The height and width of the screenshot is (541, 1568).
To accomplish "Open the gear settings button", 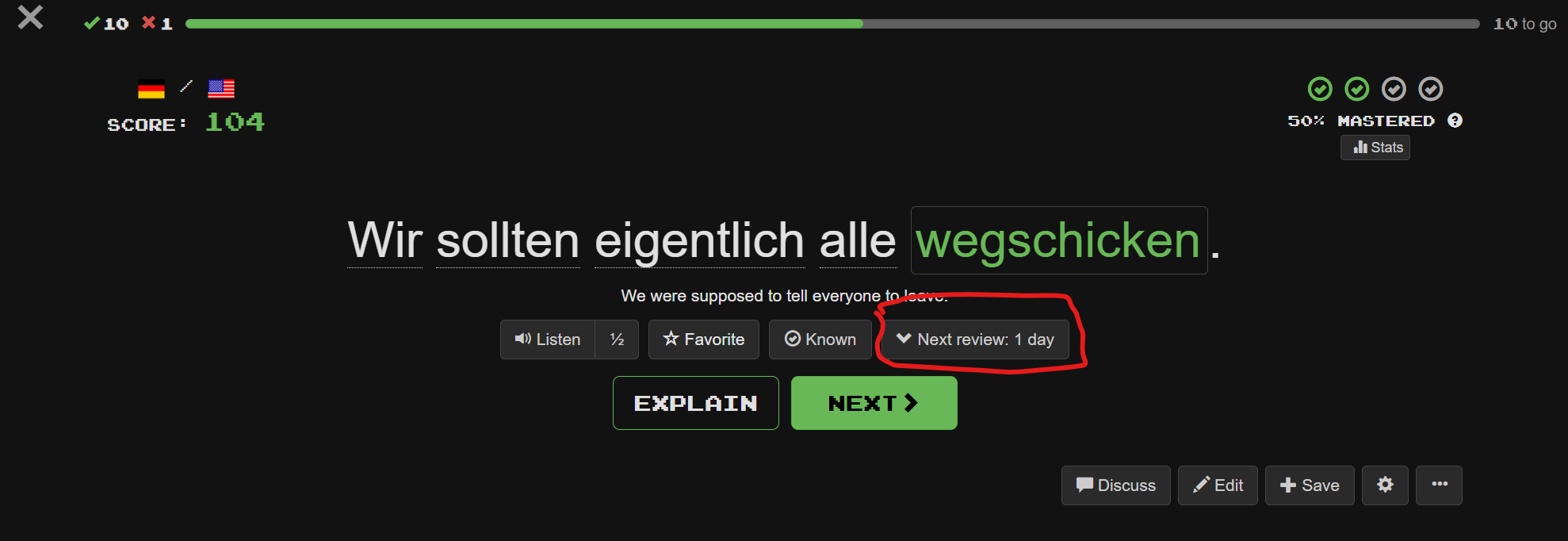I will pos(1385,485).
